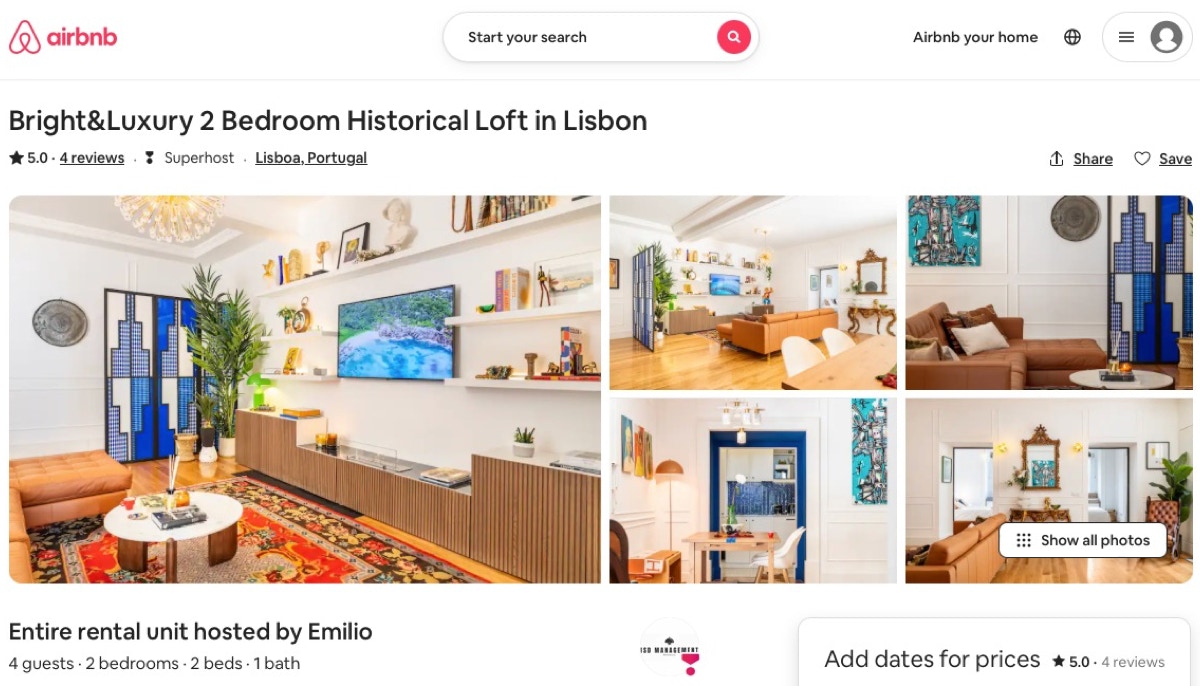Open photo of sofa with turquoise painting

[1049, 292]
